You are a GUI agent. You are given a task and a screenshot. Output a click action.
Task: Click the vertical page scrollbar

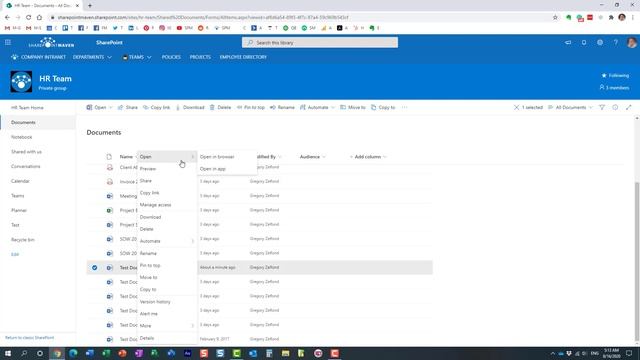point(637,261)
